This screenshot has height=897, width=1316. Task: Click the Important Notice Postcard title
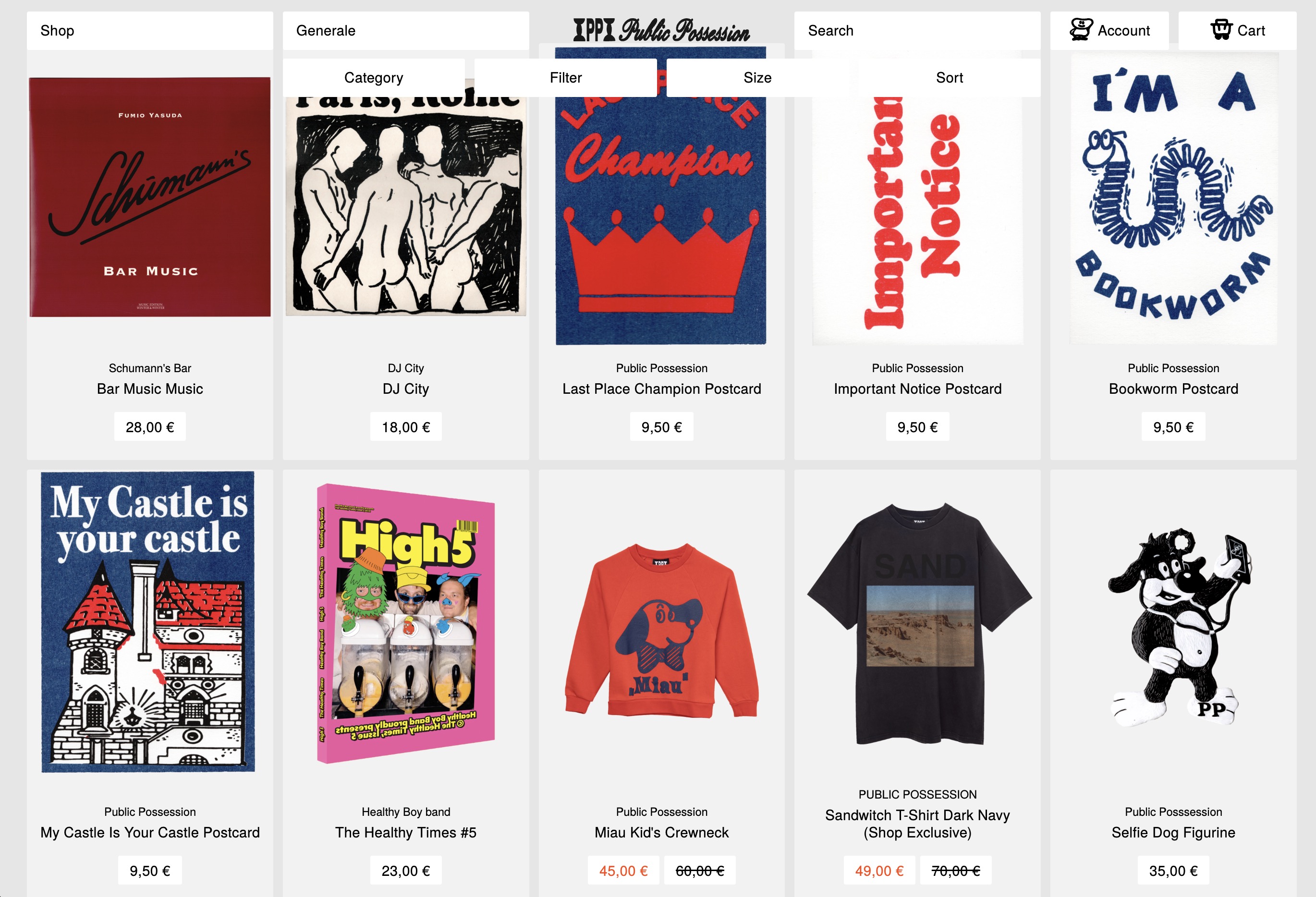(x=917, y=389)
